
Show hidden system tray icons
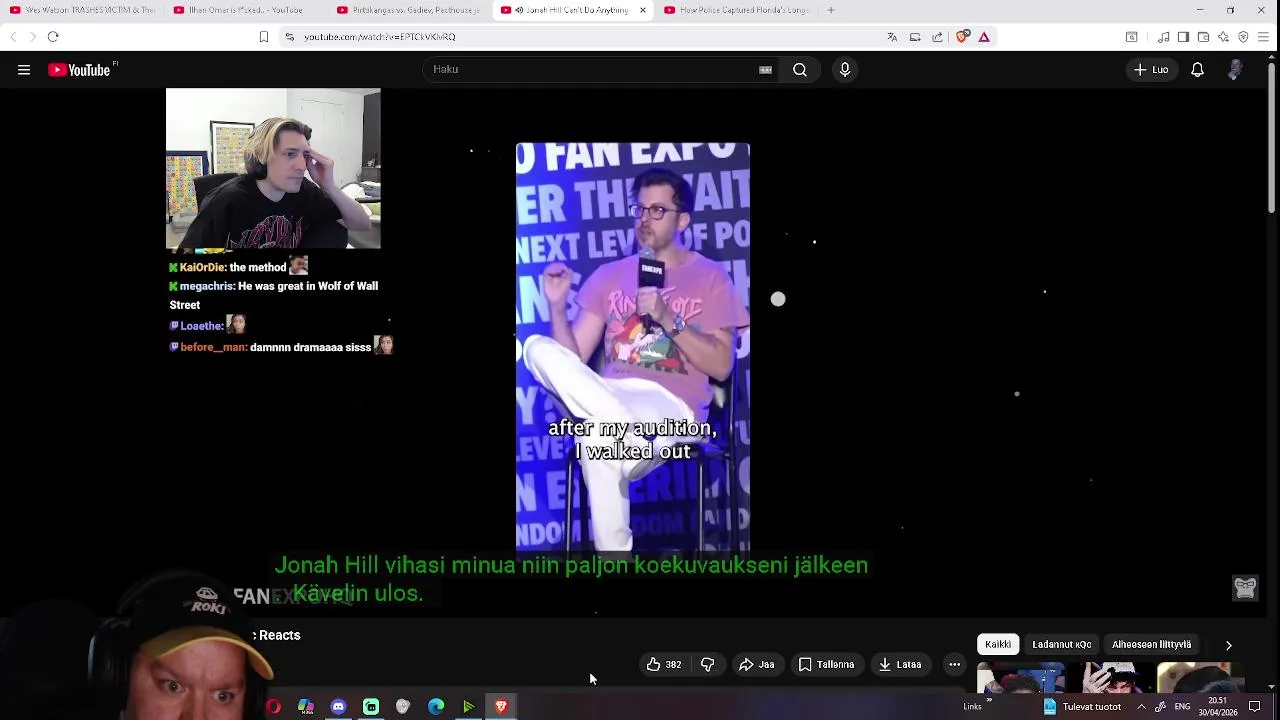click(1141, 706)
